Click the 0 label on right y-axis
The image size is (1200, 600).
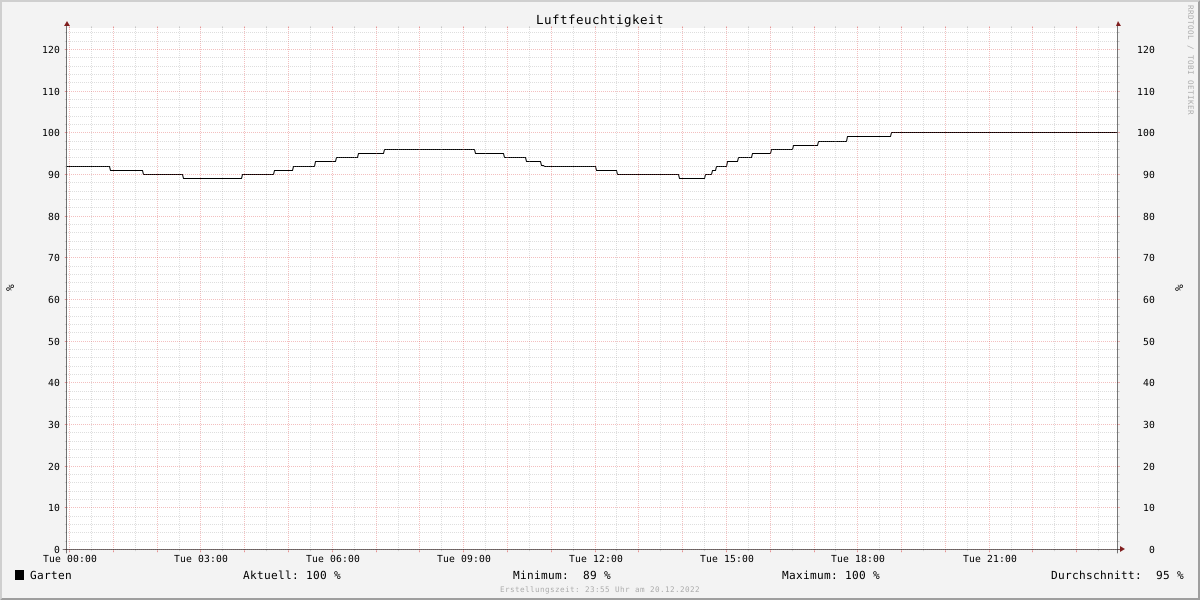point(1152,550)
